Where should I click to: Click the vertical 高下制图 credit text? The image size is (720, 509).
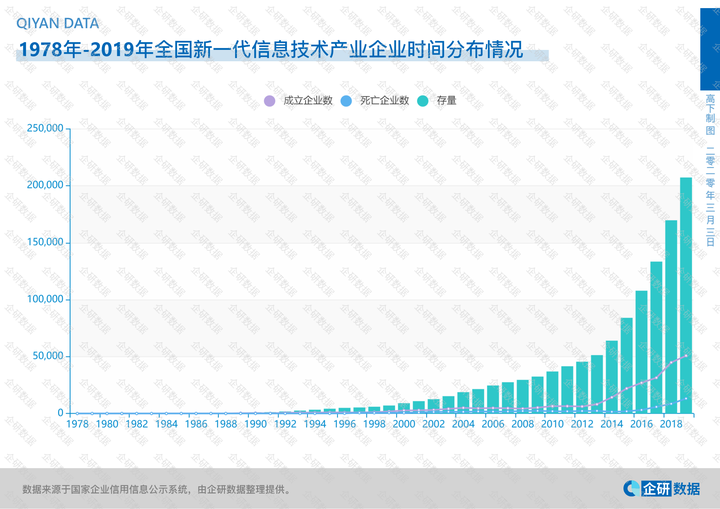pyautogui.click(x=710, y=115)
